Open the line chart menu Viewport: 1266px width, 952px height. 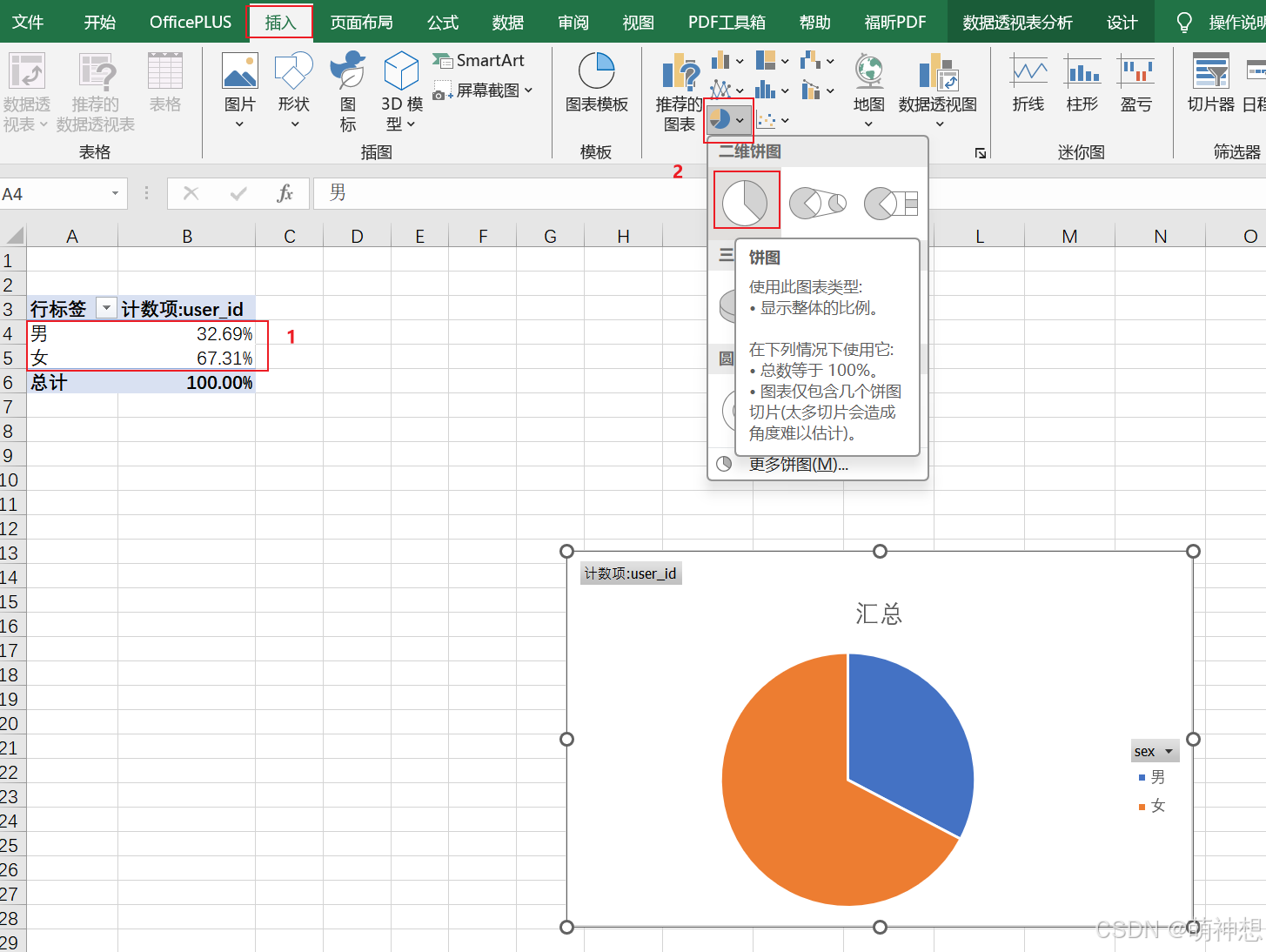point(727,90)
